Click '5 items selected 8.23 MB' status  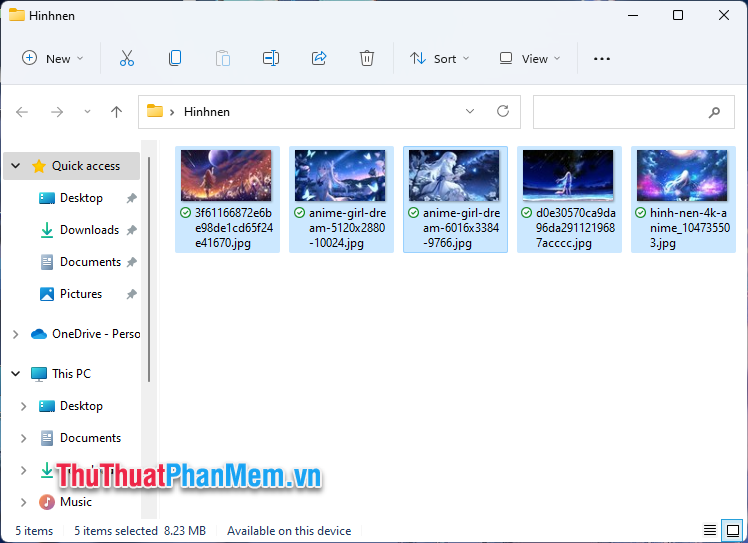pyautogui.click(x=140, y=531)
